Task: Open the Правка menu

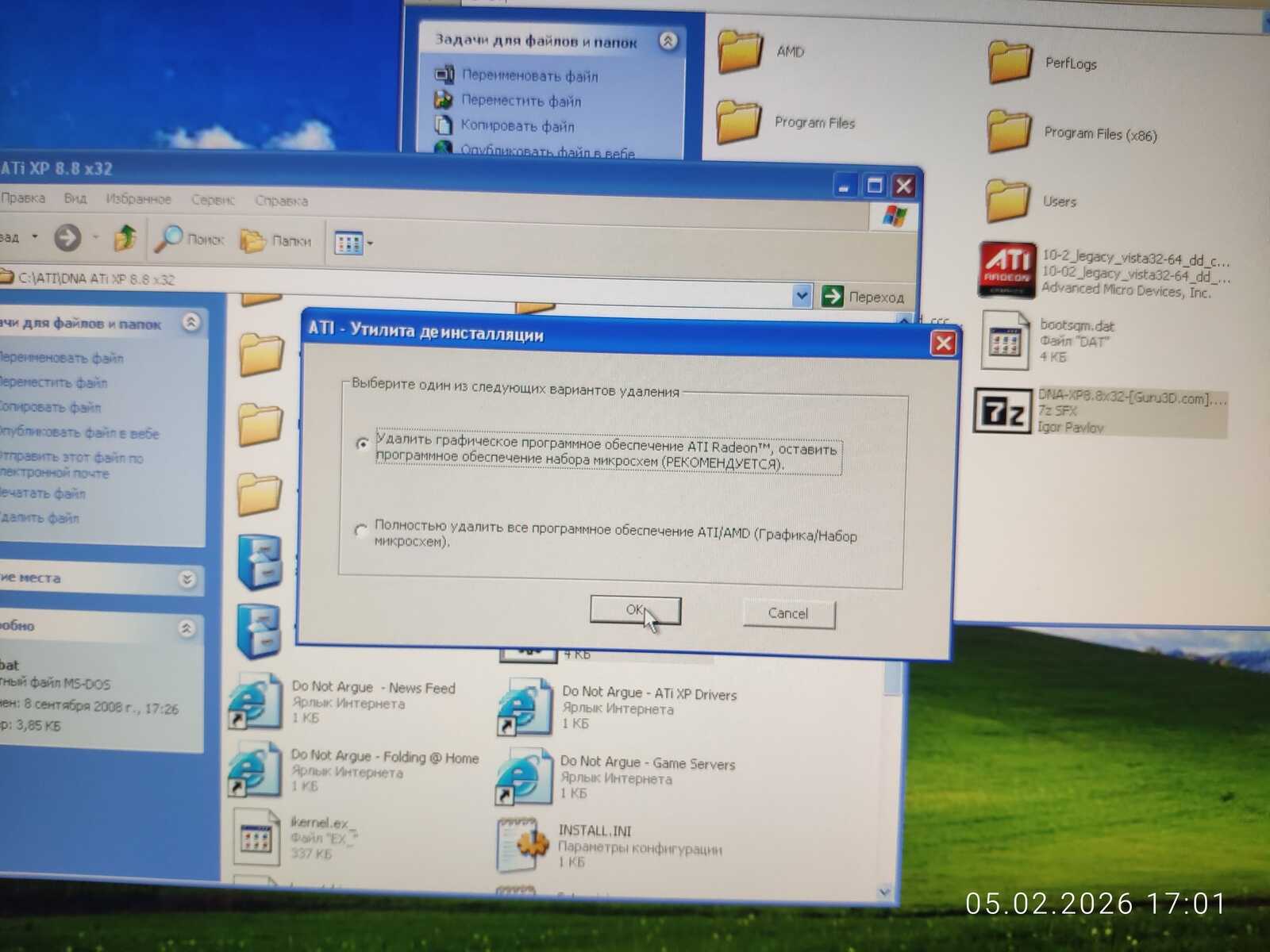Action: click(24, 198)
